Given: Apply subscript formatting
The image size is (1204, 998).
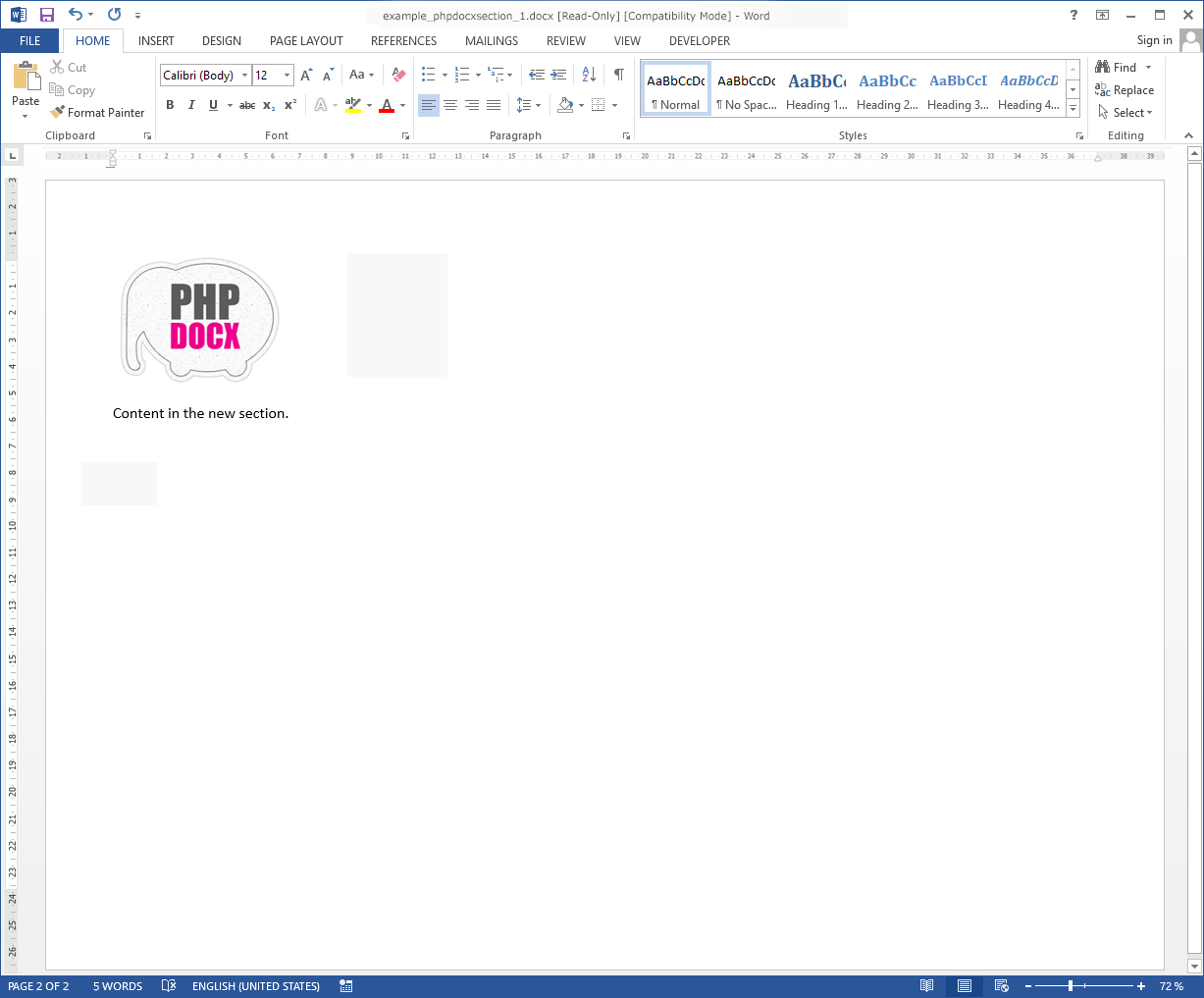Looking at the screenshot, I should click(269, 105).
